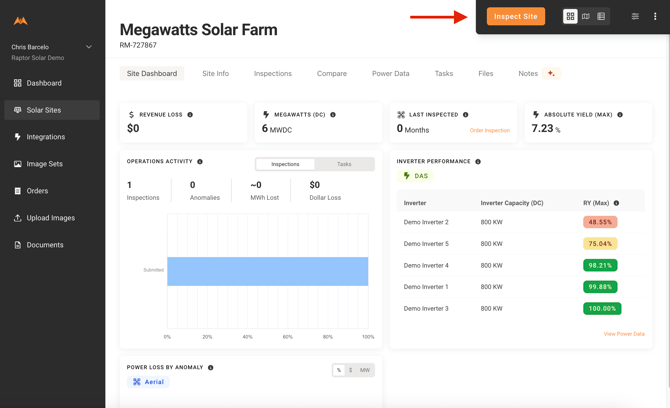Select the Demo Inverter 3 row name
The width and height of the screenshot is (670, 408).
click(x=426, y=308)
